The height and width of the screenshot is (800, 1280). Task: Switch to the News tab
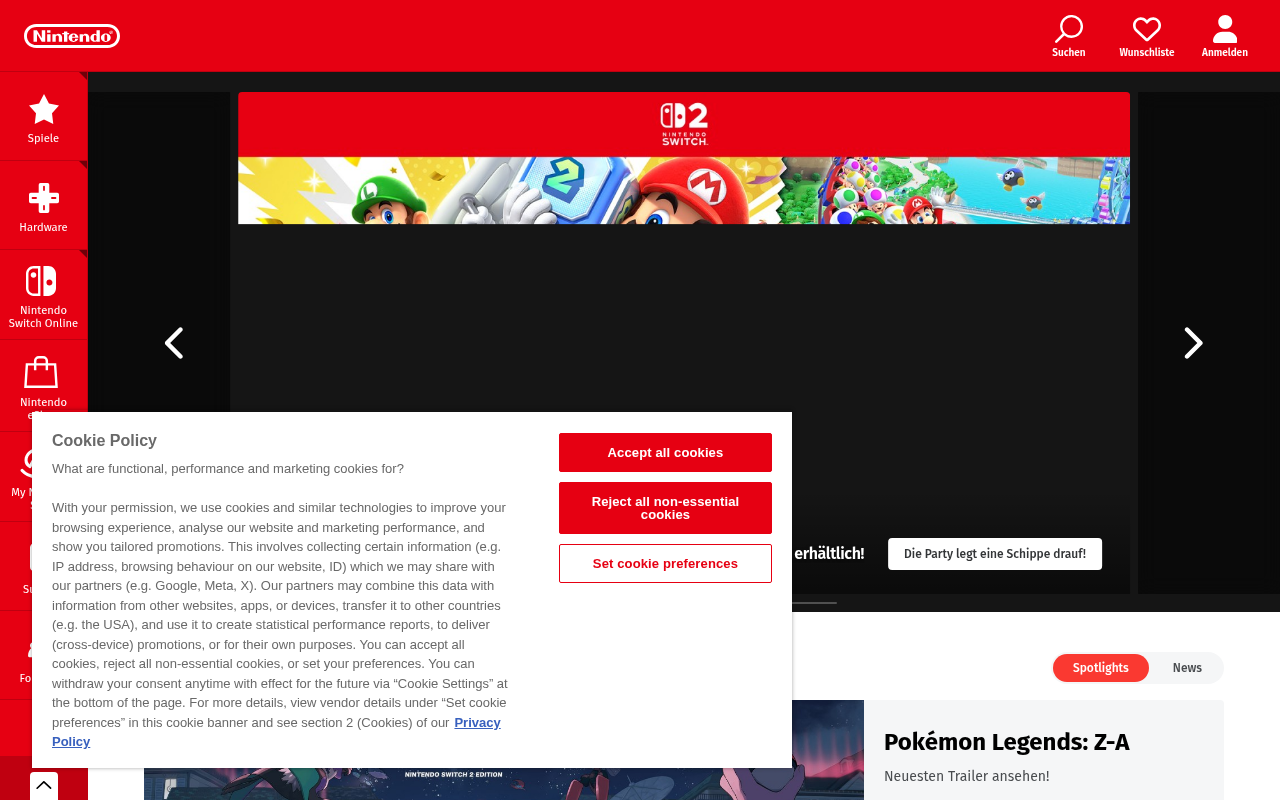(x=1187, y=668)
